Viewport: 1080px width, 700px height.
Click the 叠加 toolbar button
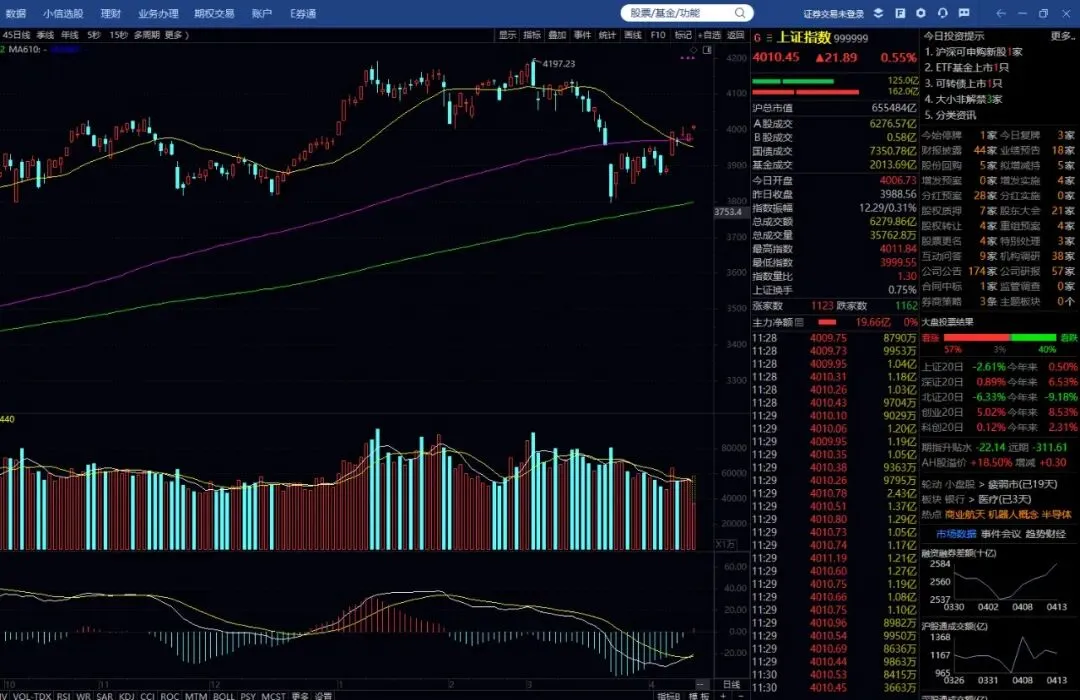tap(557, 35)
